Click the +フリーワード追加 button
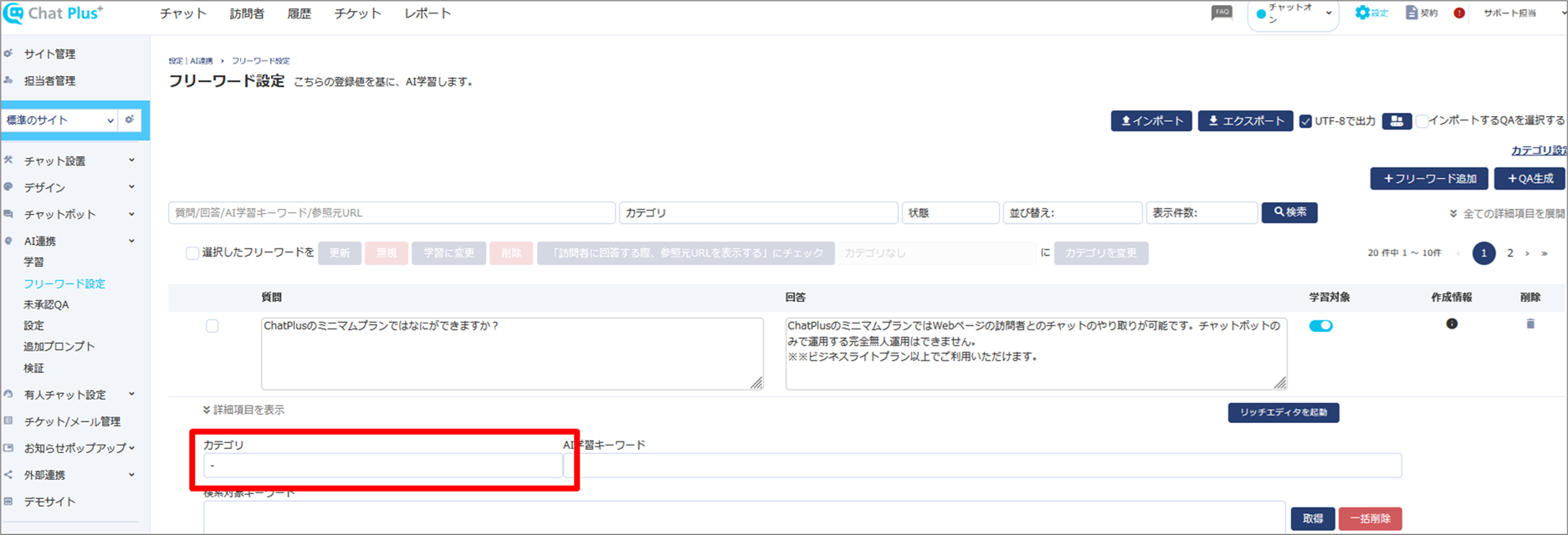This screenshot has width=1568, height=535. (x=1429, y=178)
